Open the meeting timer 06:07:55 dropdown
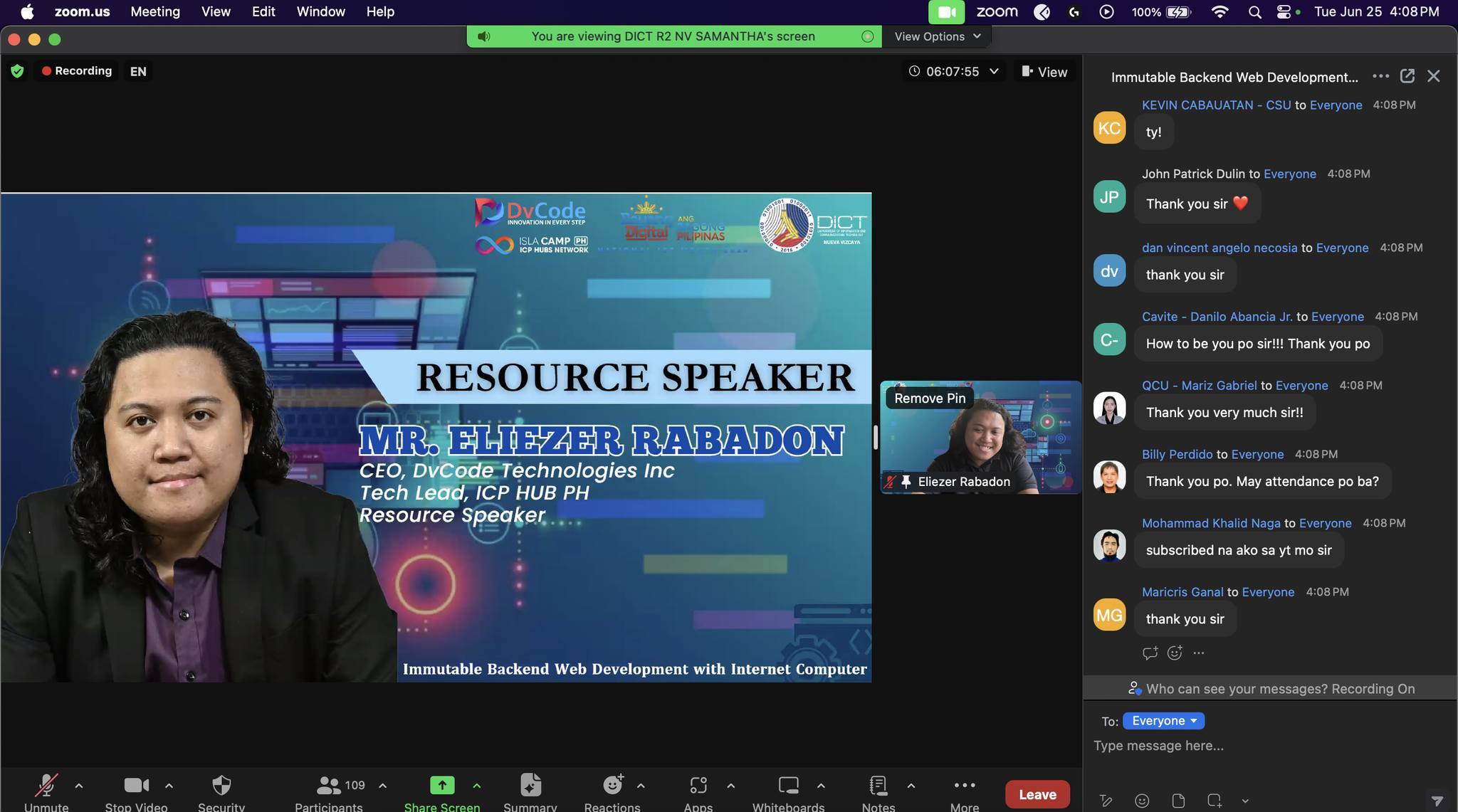 click(x=953, y=71)
